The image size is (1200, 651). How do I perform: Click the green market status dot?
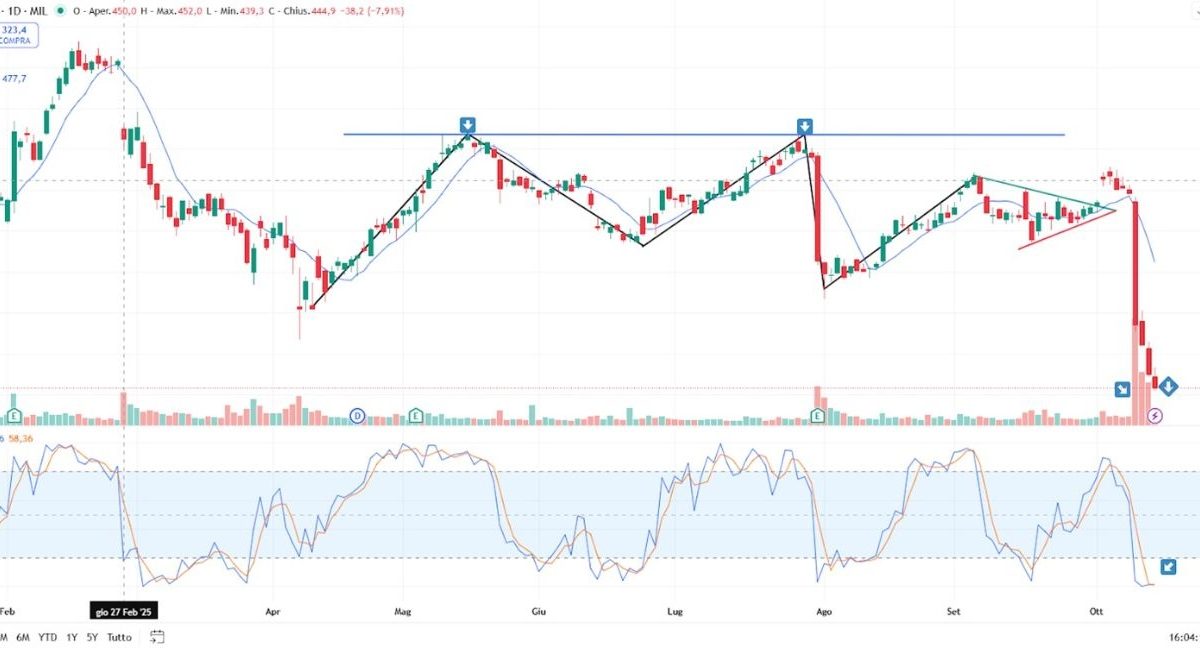point(62,11)
